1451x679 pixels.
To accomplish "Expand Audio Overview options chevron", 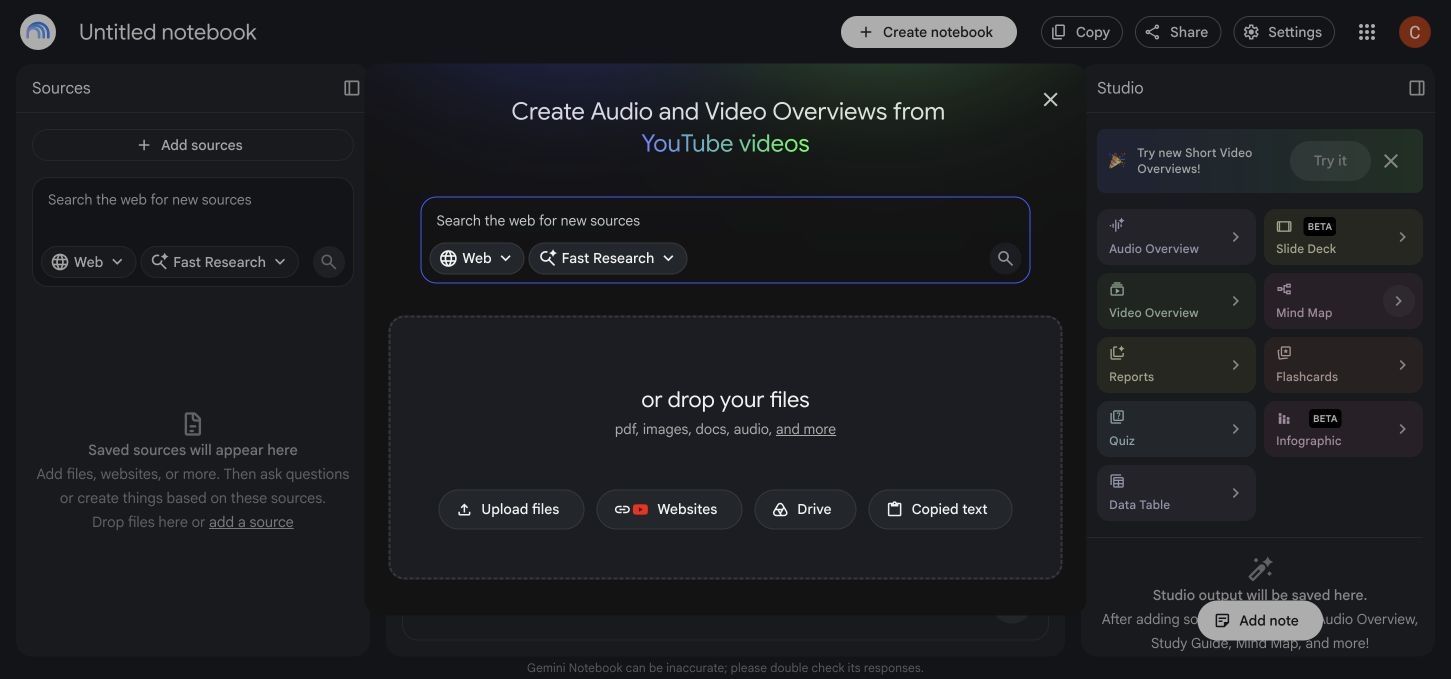I will click(1236, 237).
